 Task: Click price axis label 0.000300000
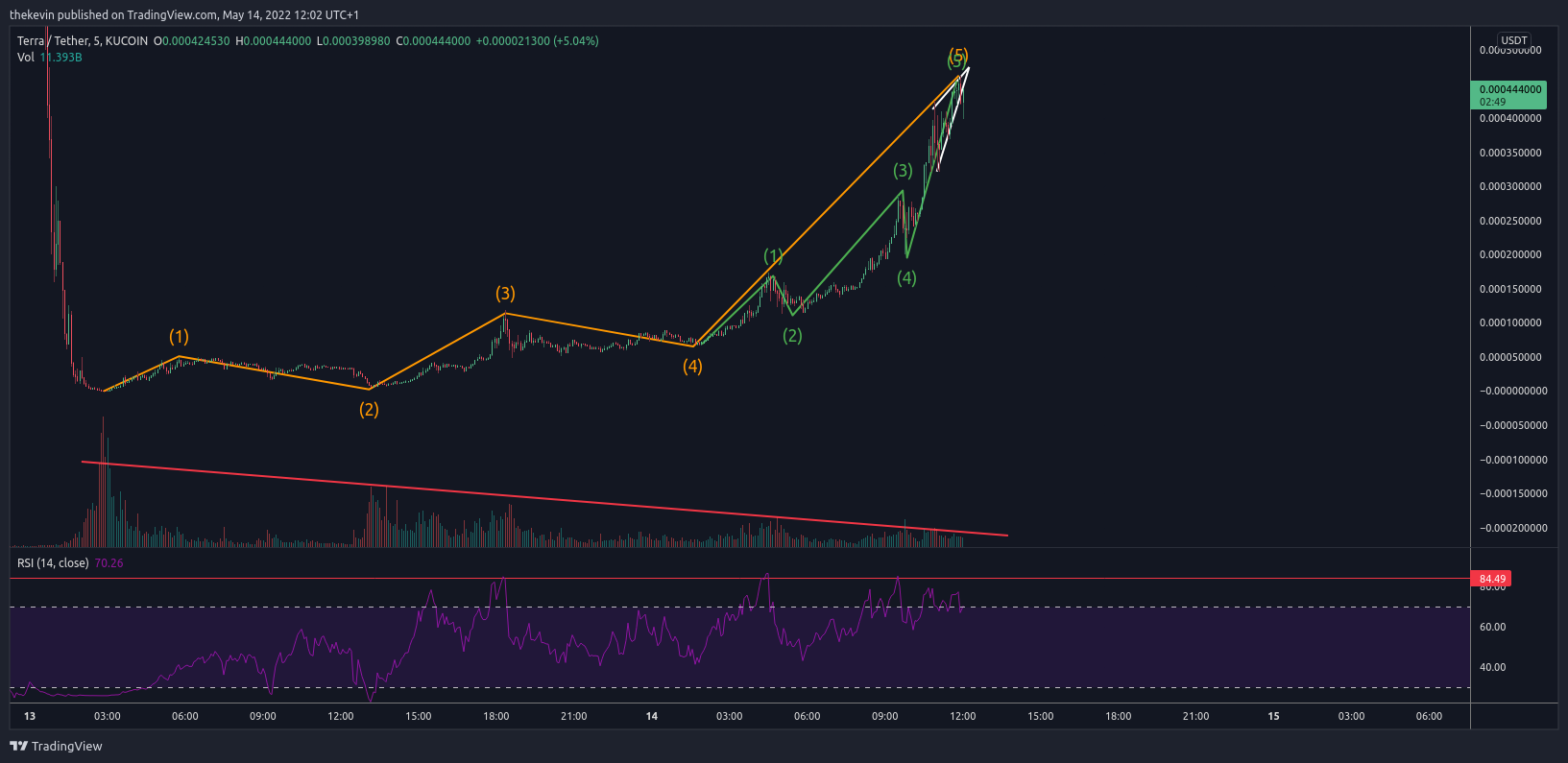(x=1510, y=187)
